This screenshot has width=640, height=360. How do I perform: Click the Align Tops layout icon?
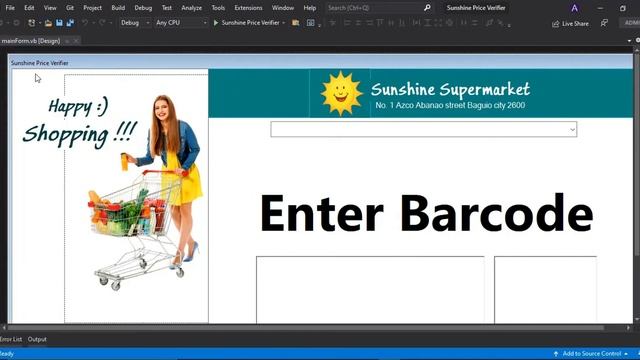pyautogui.click(x=380, y=23)
